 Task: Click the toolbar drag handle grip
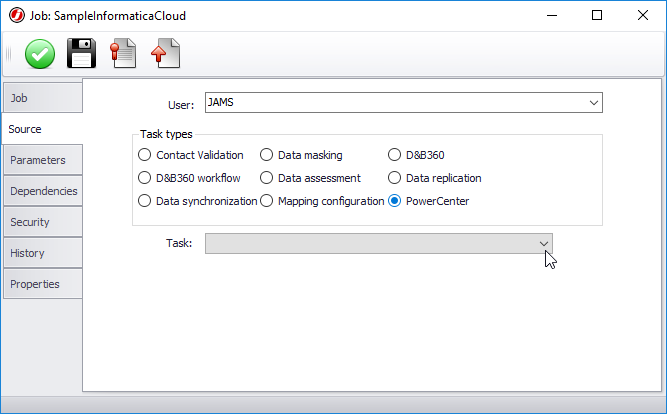tap(9, 54)
